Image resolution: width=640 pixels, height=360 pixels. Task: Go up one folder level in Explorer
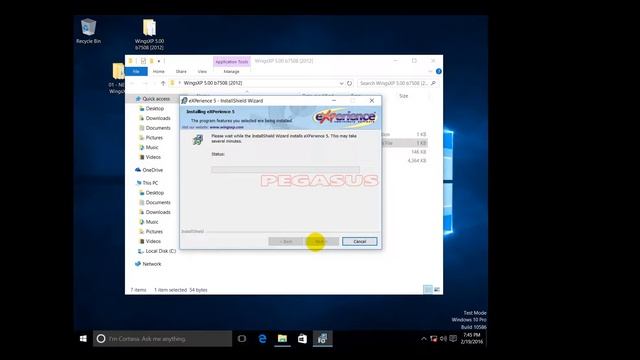pyautogui.click(x=163, y=83)
